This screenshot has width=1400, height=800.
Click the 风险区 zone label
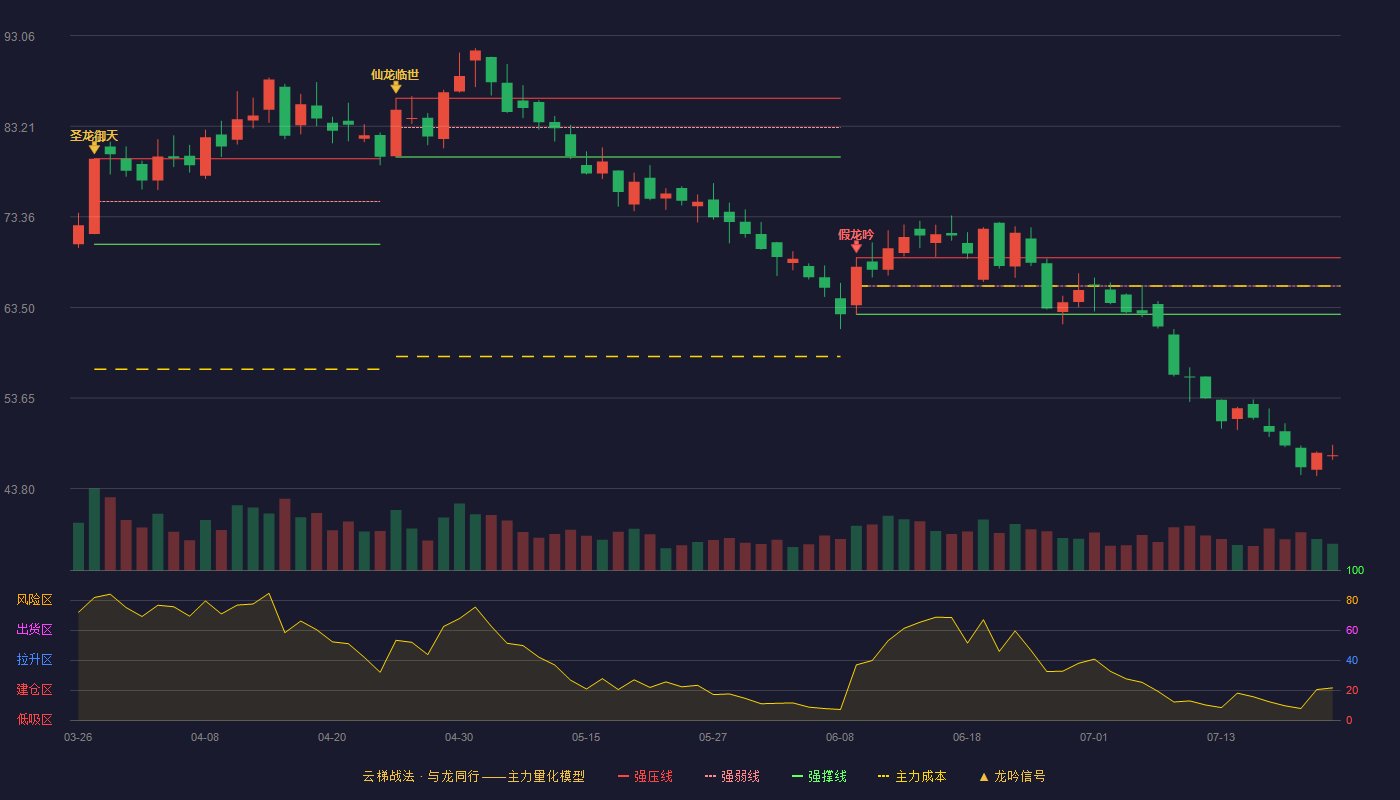coord(34,600)
